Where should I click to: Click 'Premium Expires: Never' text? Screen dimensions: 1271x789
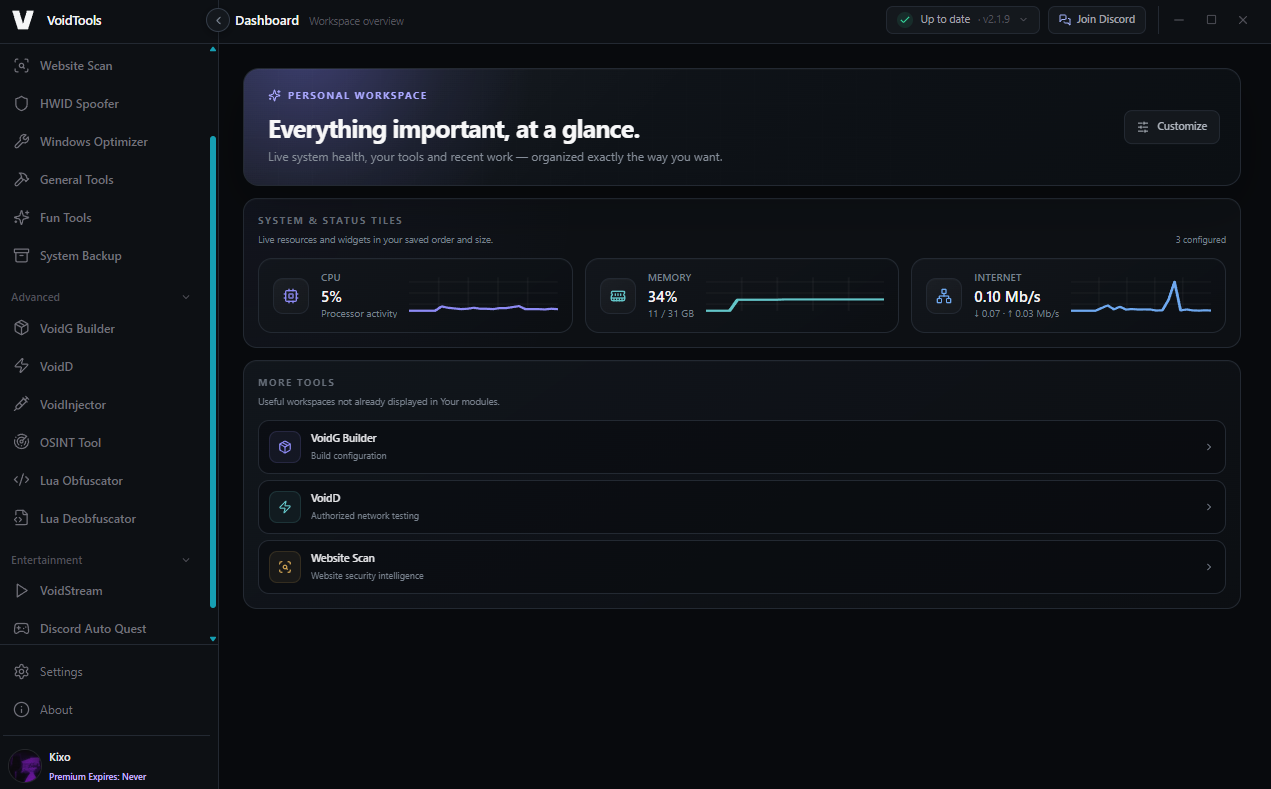click(x=98, y=777)
